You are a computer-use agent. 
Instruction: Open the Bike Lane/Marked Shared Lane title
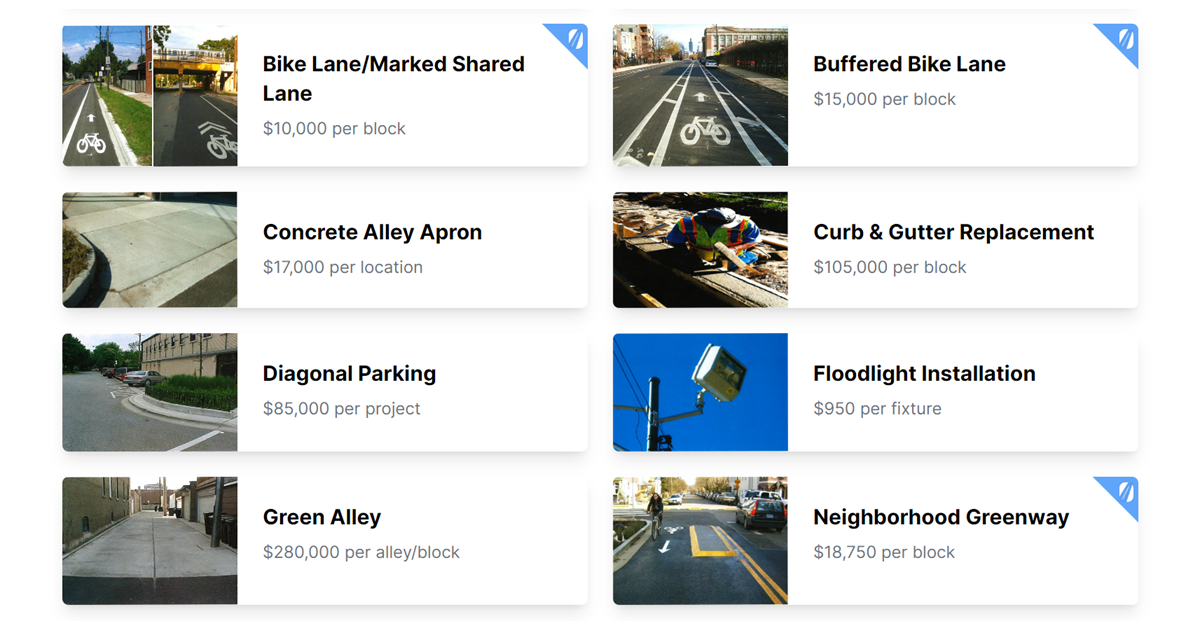[x=393, y=78]
